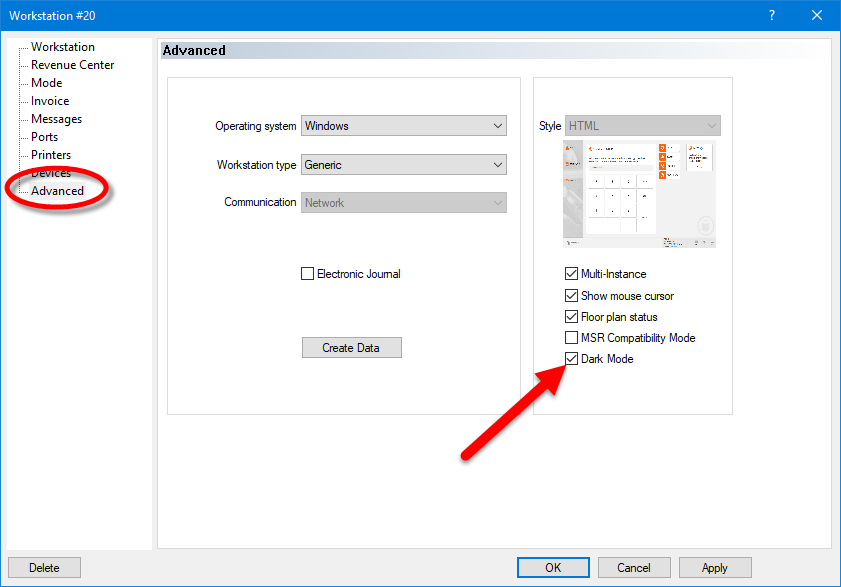841x587 pixels.
Task: Open the Workstation section in the sidebar
Action: click(x=61, y=46)
